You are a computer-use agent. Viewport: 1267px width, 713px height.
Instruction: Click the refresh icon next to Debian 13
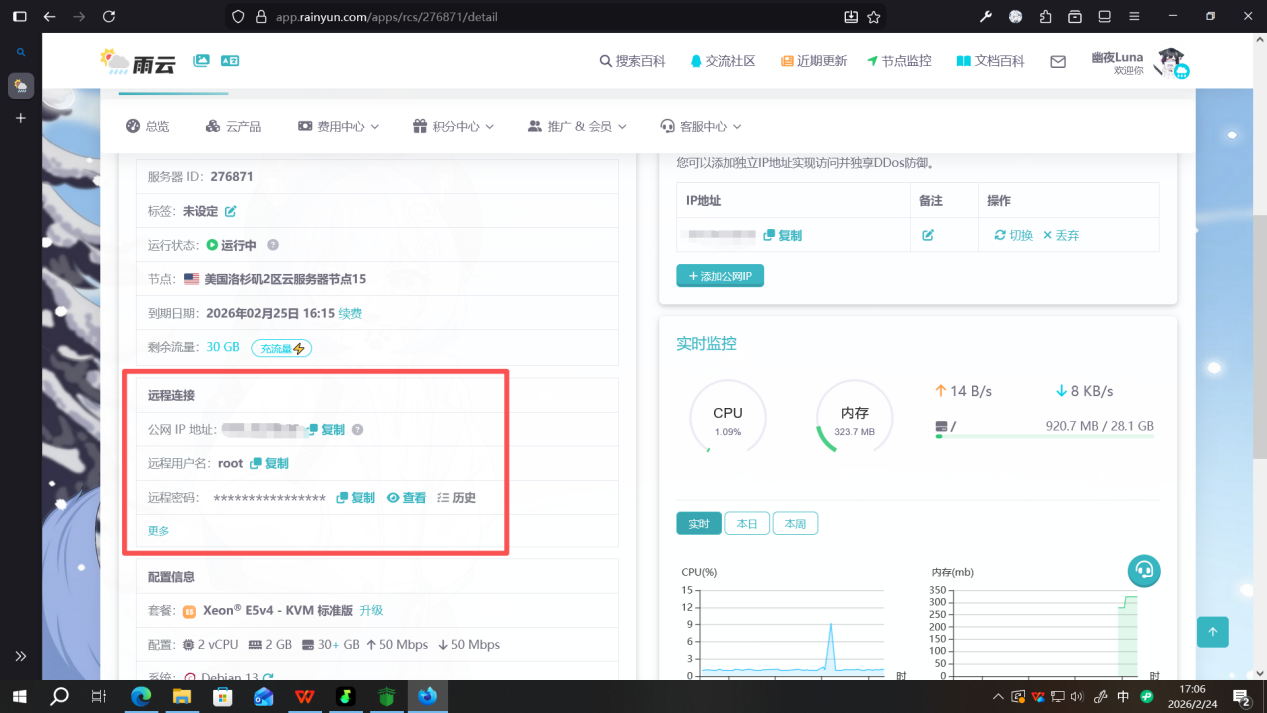point(268,677)
